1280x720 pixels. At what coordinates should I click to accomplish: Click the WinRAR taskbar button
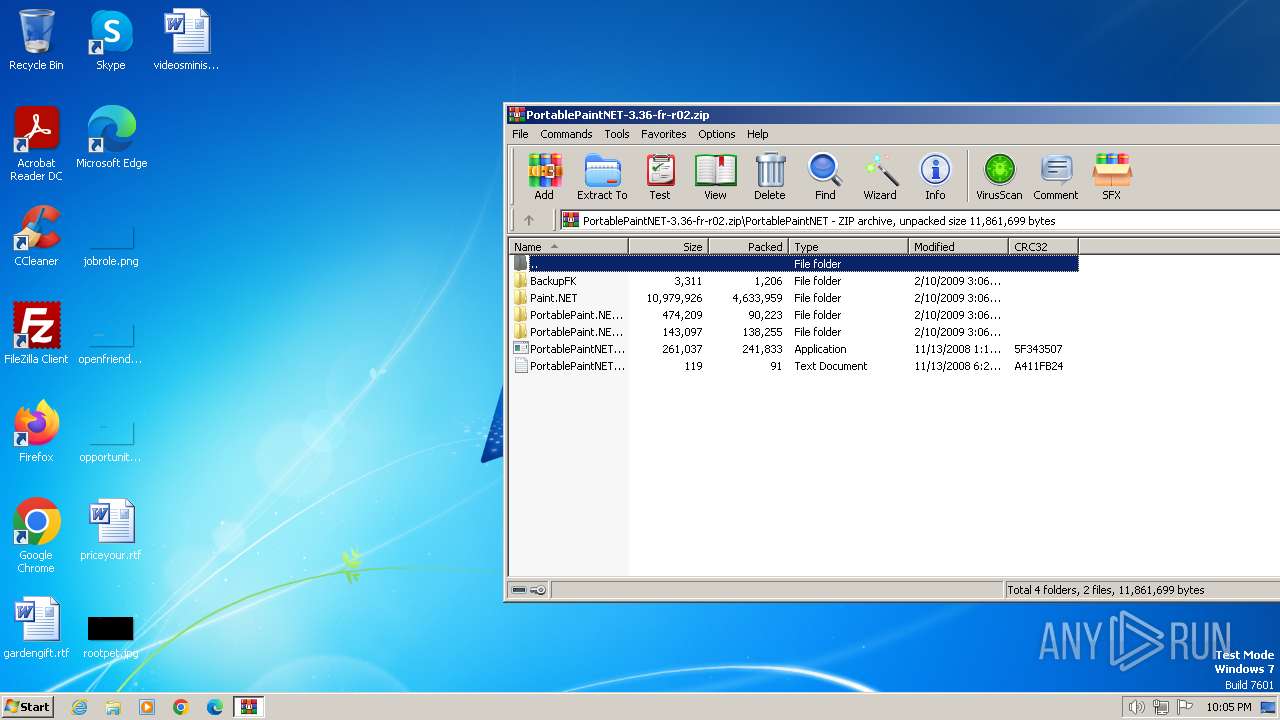pyautogui.click(x=249, y=707)
